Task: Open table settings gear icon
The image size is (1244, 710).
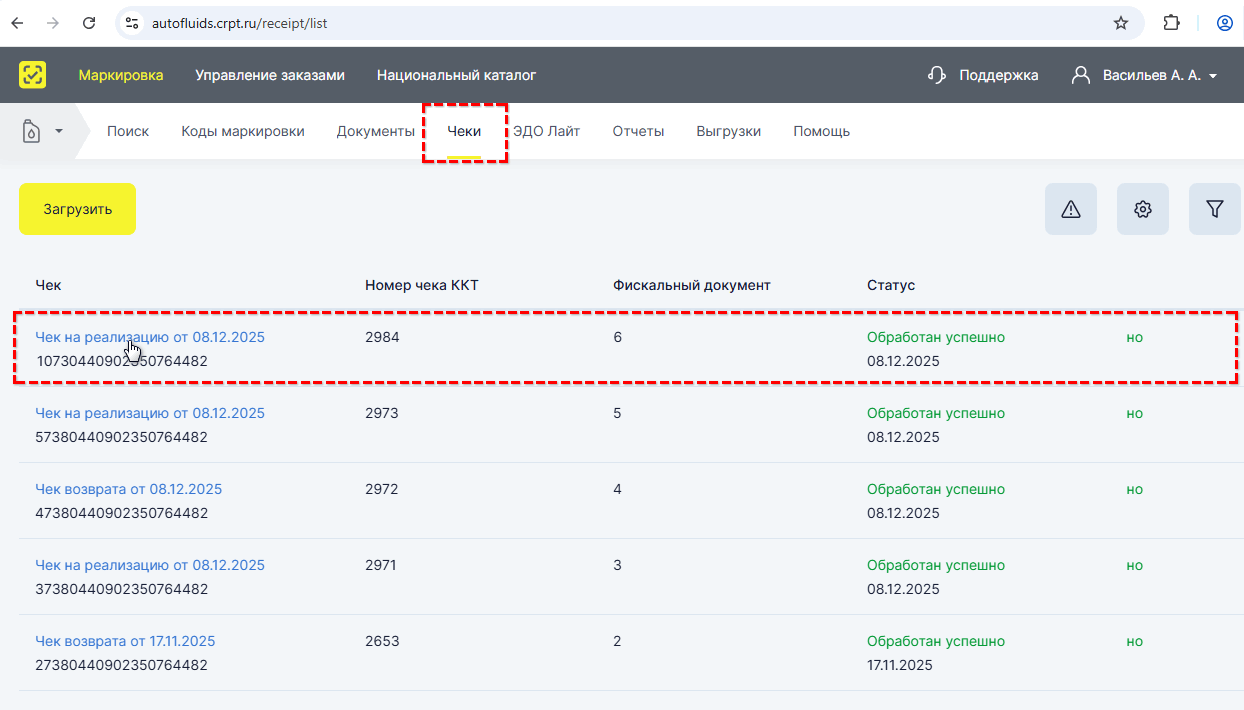Action: coord(1143,209)
